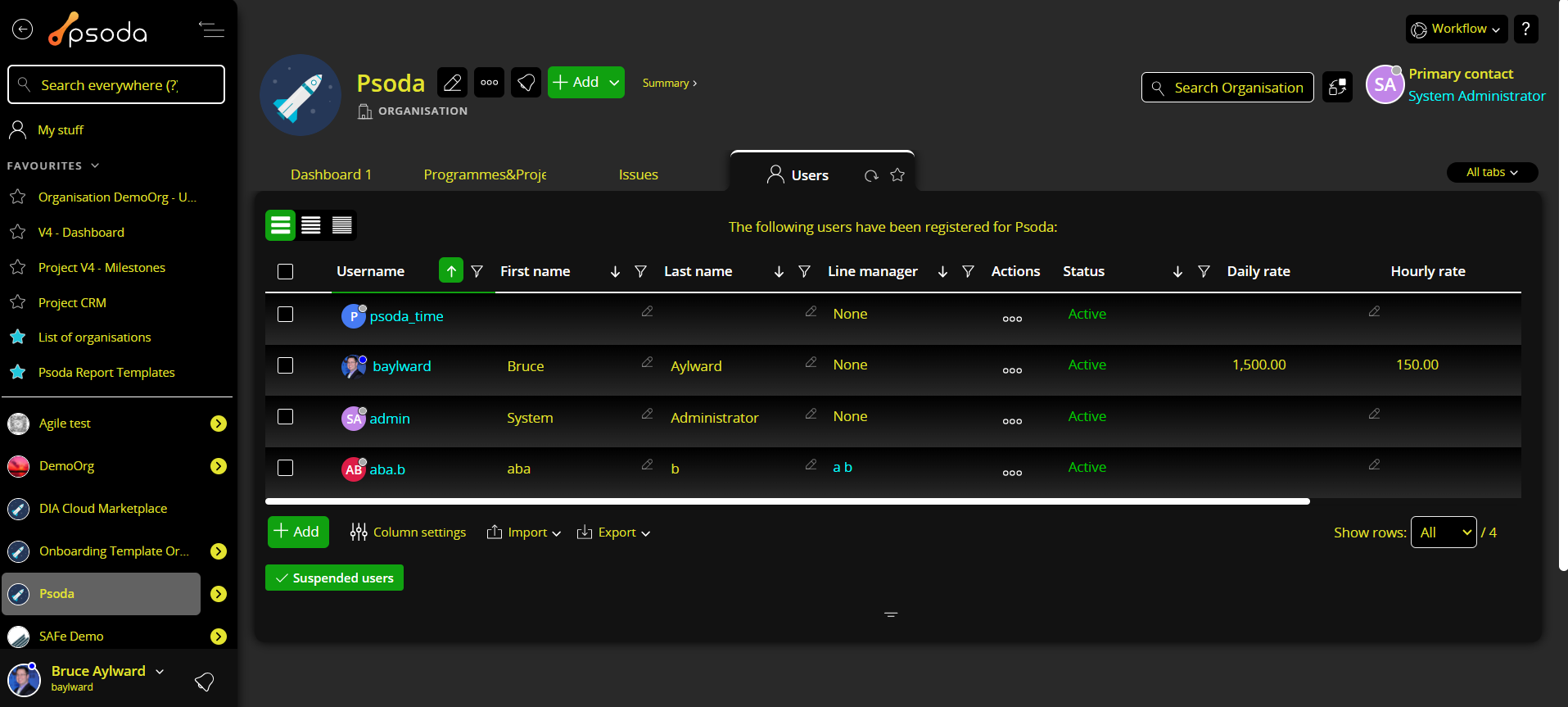This screenshot has height=707, width=1568.
Task: Edit daily rate pencil in aba.b row
Action: (1374, 465)
